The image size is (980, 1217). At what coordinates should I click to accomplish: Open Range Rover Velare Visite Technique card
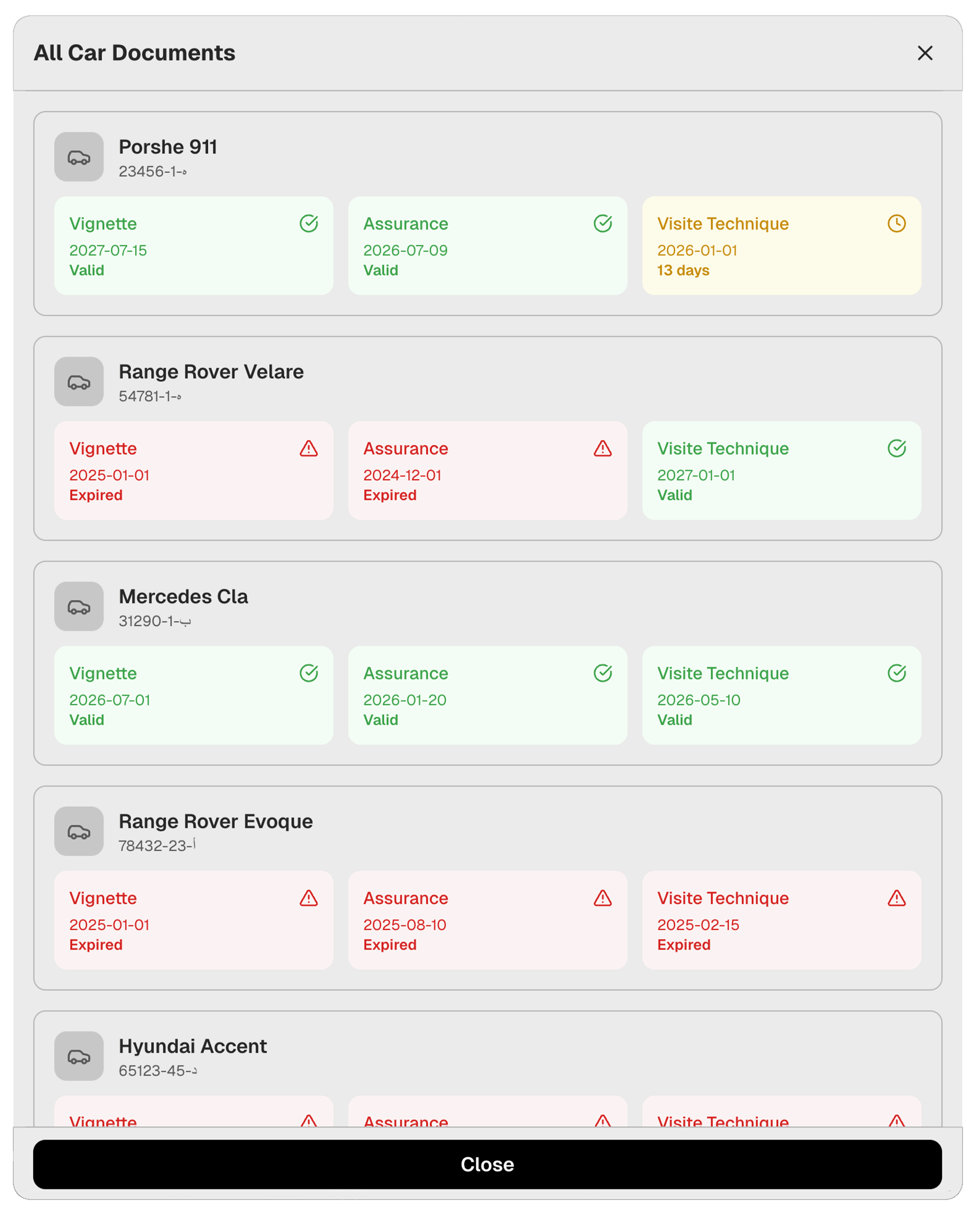pyautogui.click(x=781, y=471)
